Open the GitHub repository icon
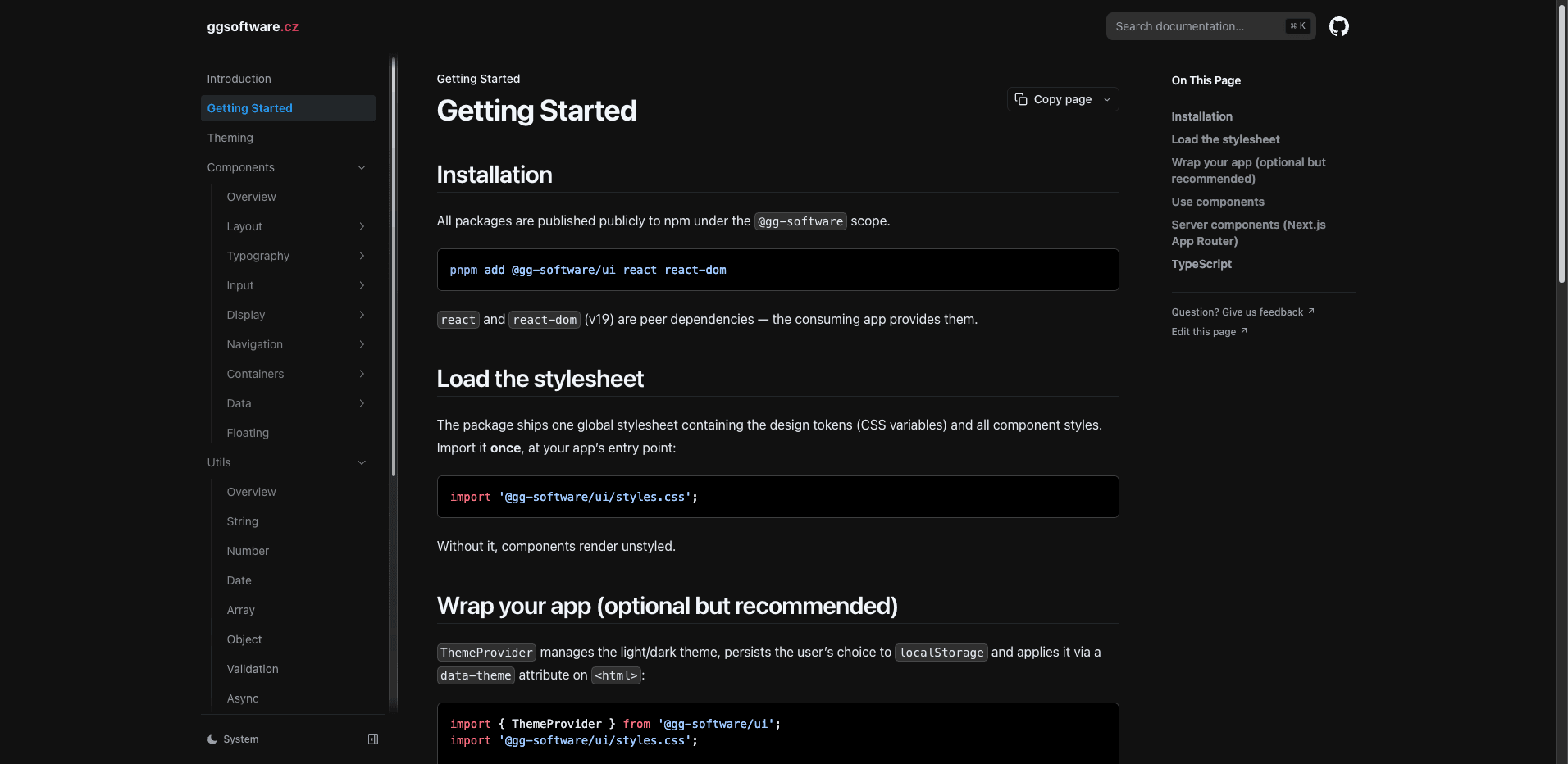 pos(1338,26)
